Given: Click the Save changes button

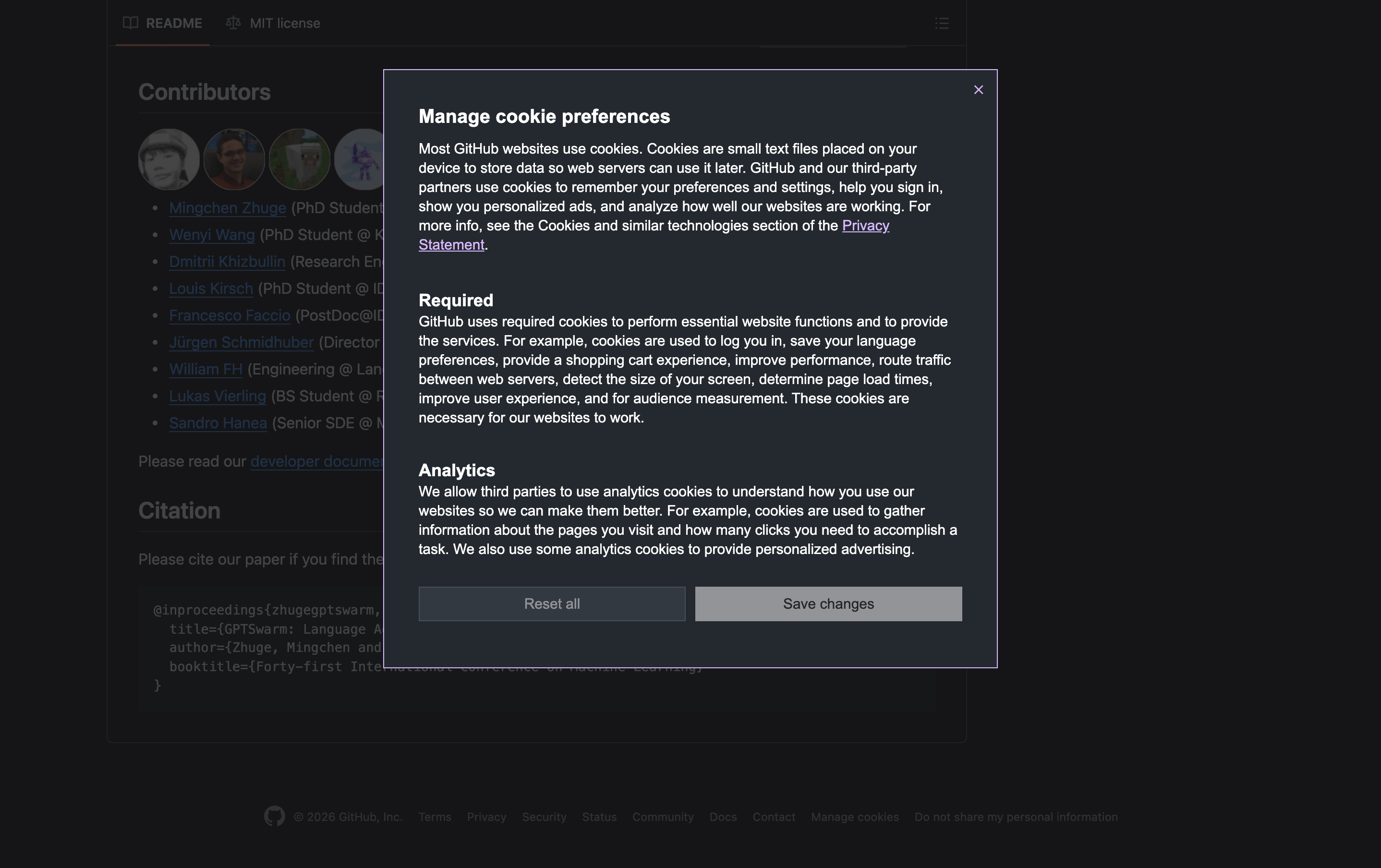Looking at the screenshot, I should 828,603.
